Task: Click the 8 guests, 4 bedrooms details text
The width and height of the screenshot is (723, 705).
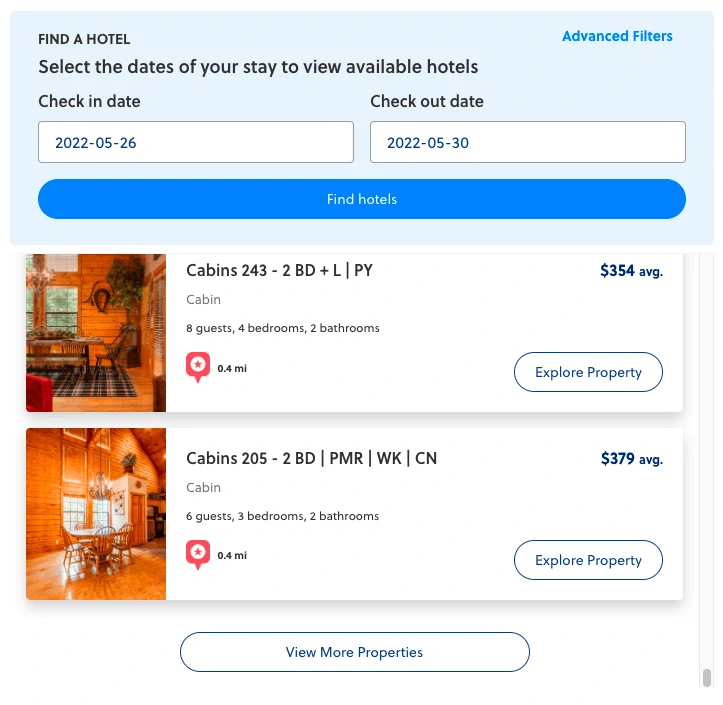Action: click(283, 328)
